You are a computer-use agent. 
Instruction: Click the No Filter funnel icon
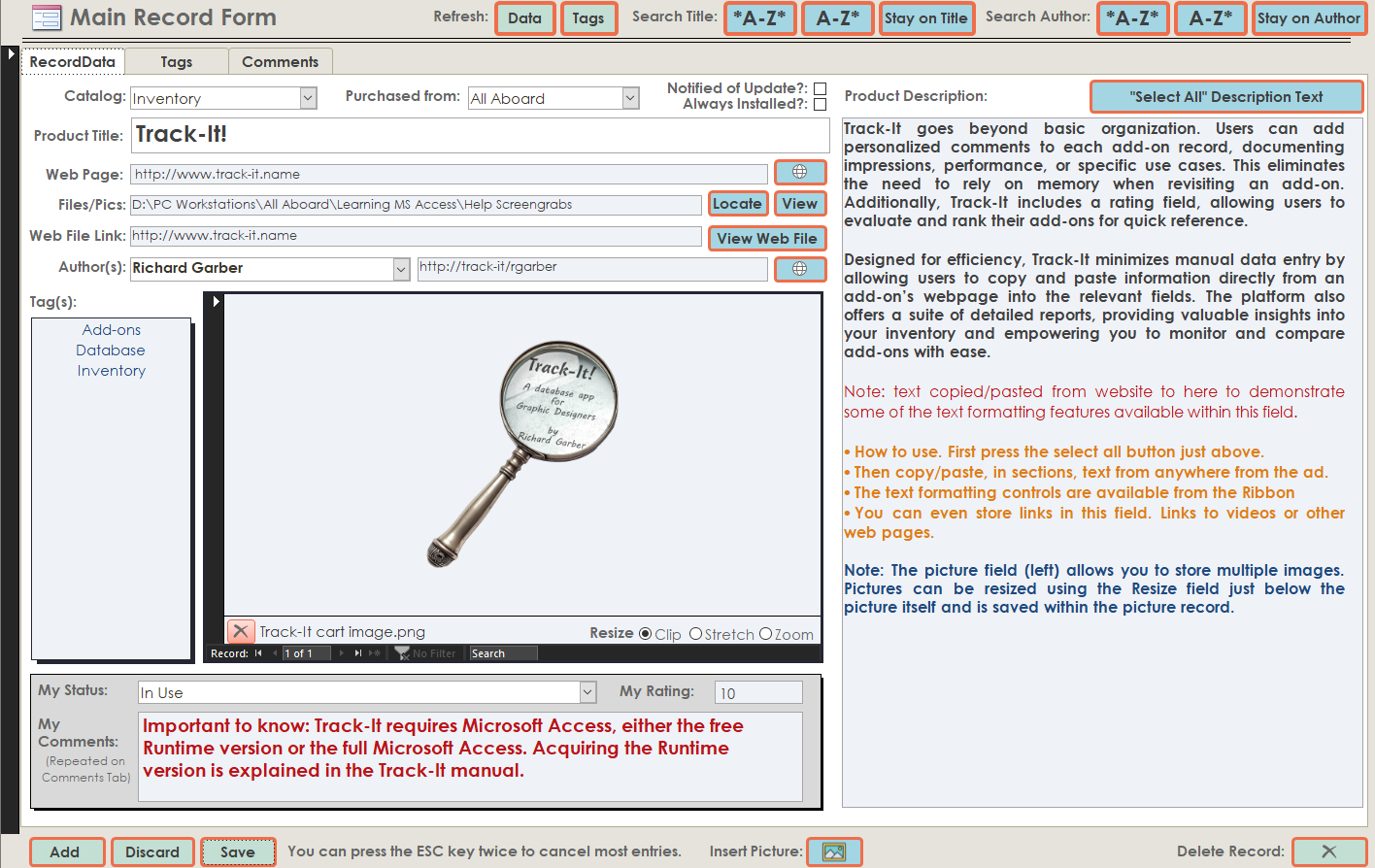click(x=402, y=653)
